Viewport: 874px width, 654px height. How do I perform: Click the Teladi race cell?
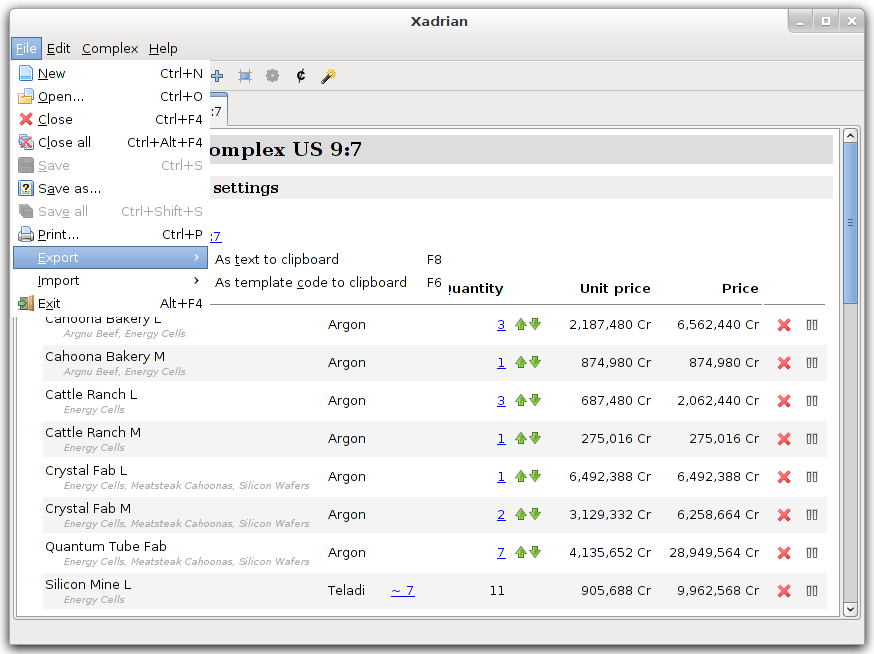tap(346, 590)
